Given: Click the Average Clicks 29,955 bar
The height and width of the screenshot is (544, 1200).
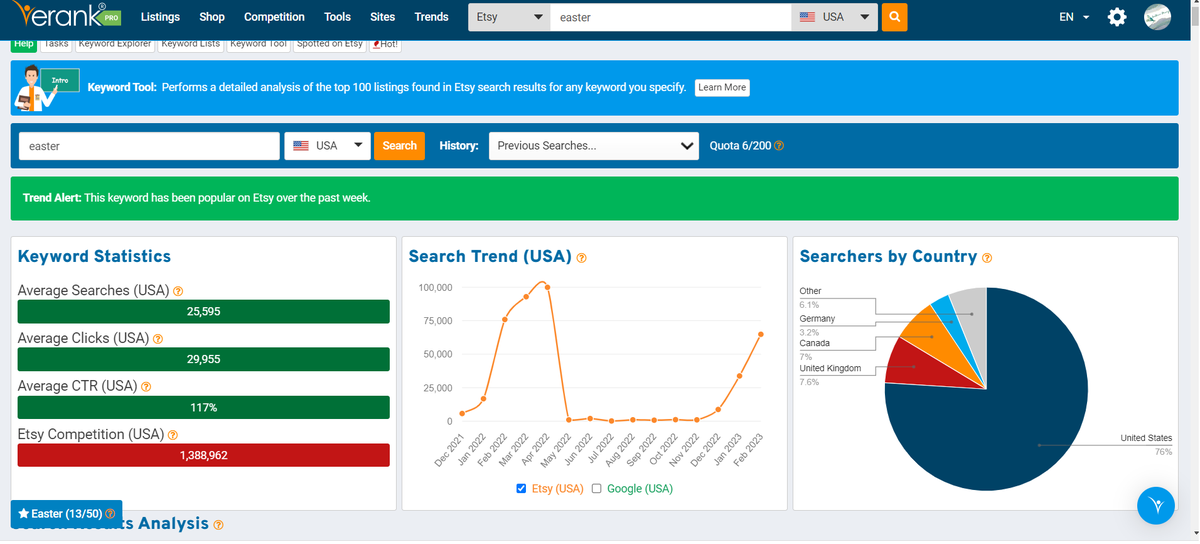Looking at the screenshot, I should (204, 360).
